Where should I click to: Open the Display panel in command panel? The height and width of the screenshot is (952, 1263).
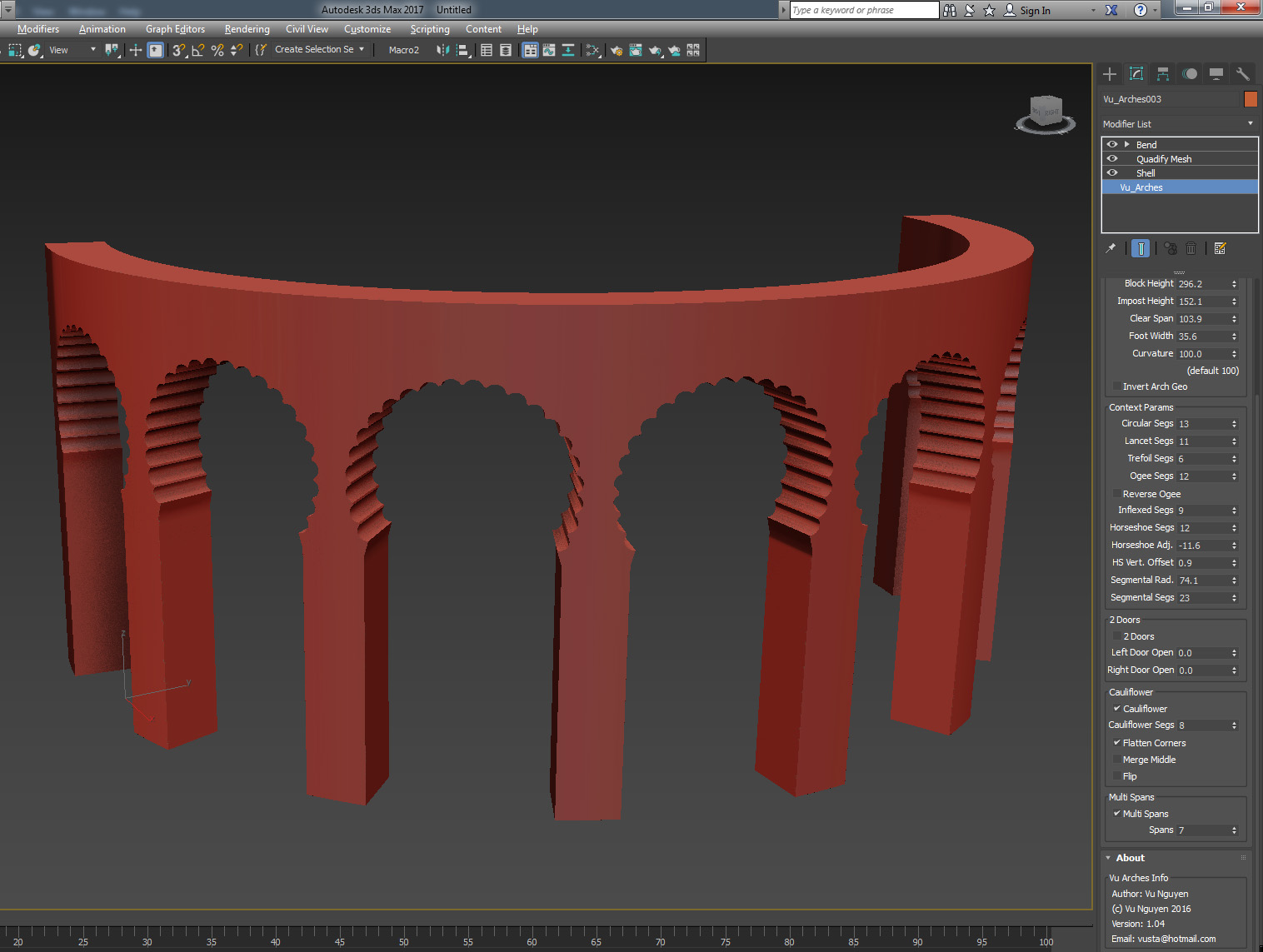(x=1216, y=74)
